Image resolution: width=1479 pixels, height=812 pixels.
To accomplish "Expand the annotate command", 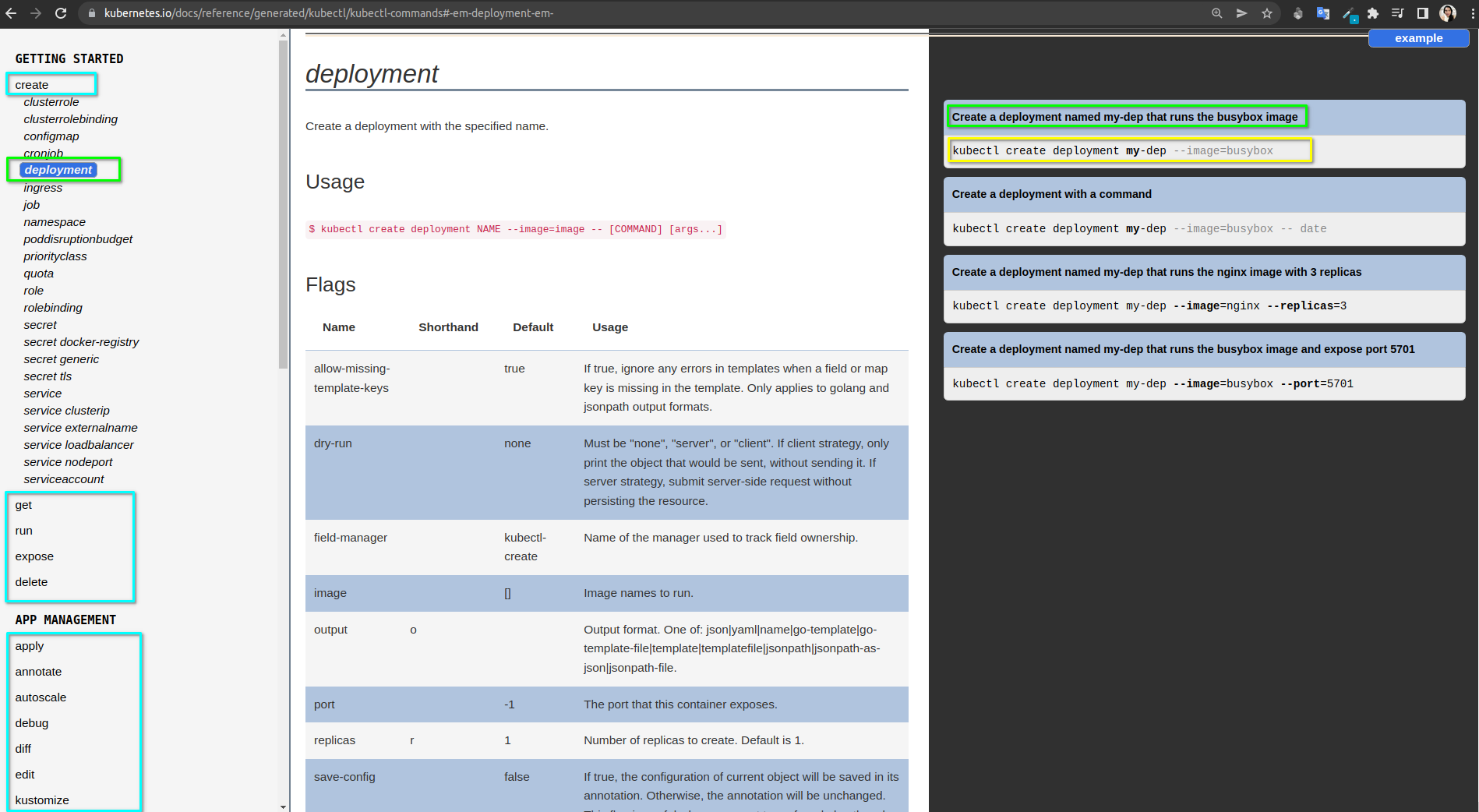I will [38, 672].
